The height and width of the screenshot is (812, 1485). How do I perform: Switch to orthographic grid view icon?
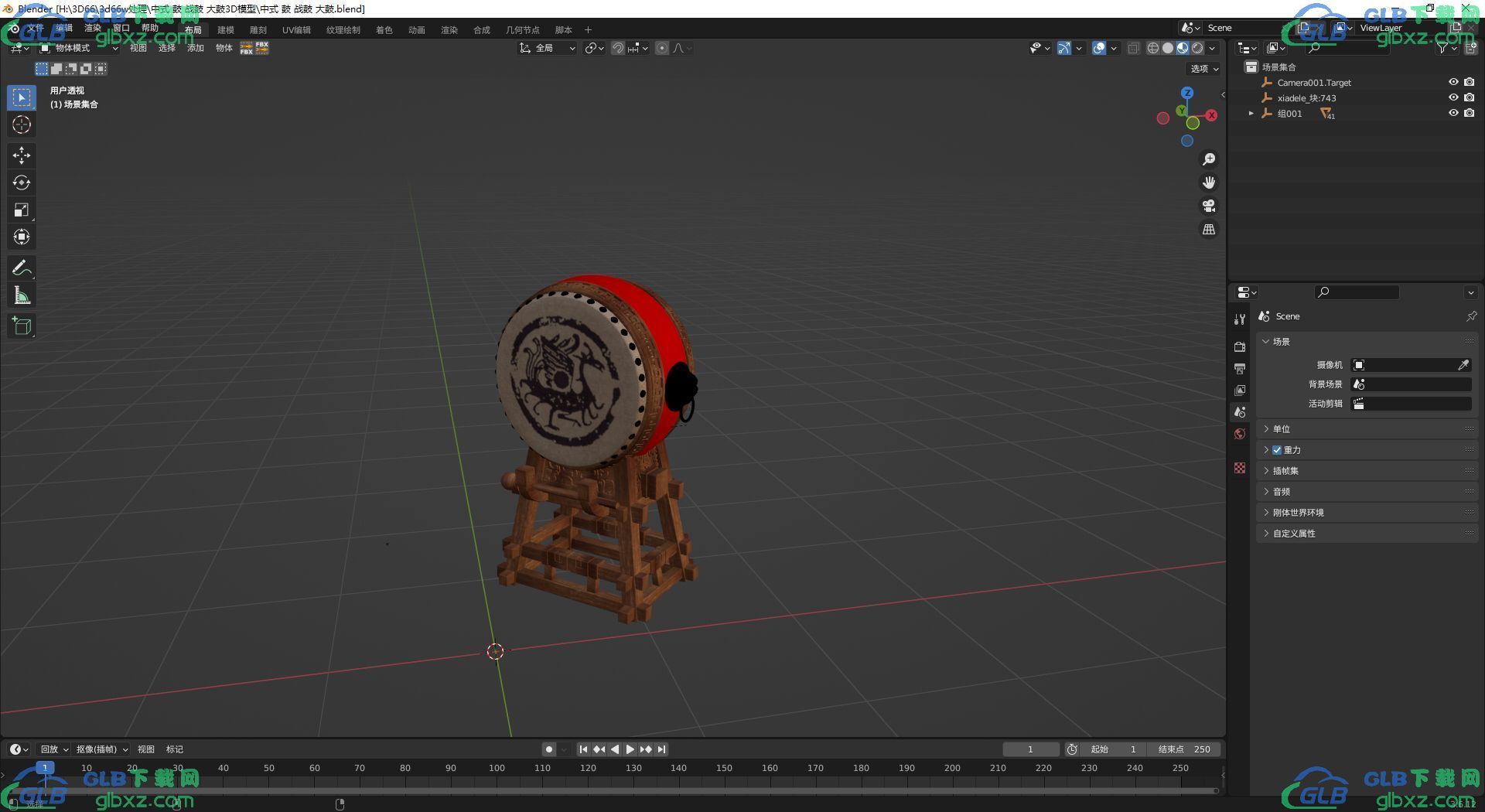[x=1209, y=230]
